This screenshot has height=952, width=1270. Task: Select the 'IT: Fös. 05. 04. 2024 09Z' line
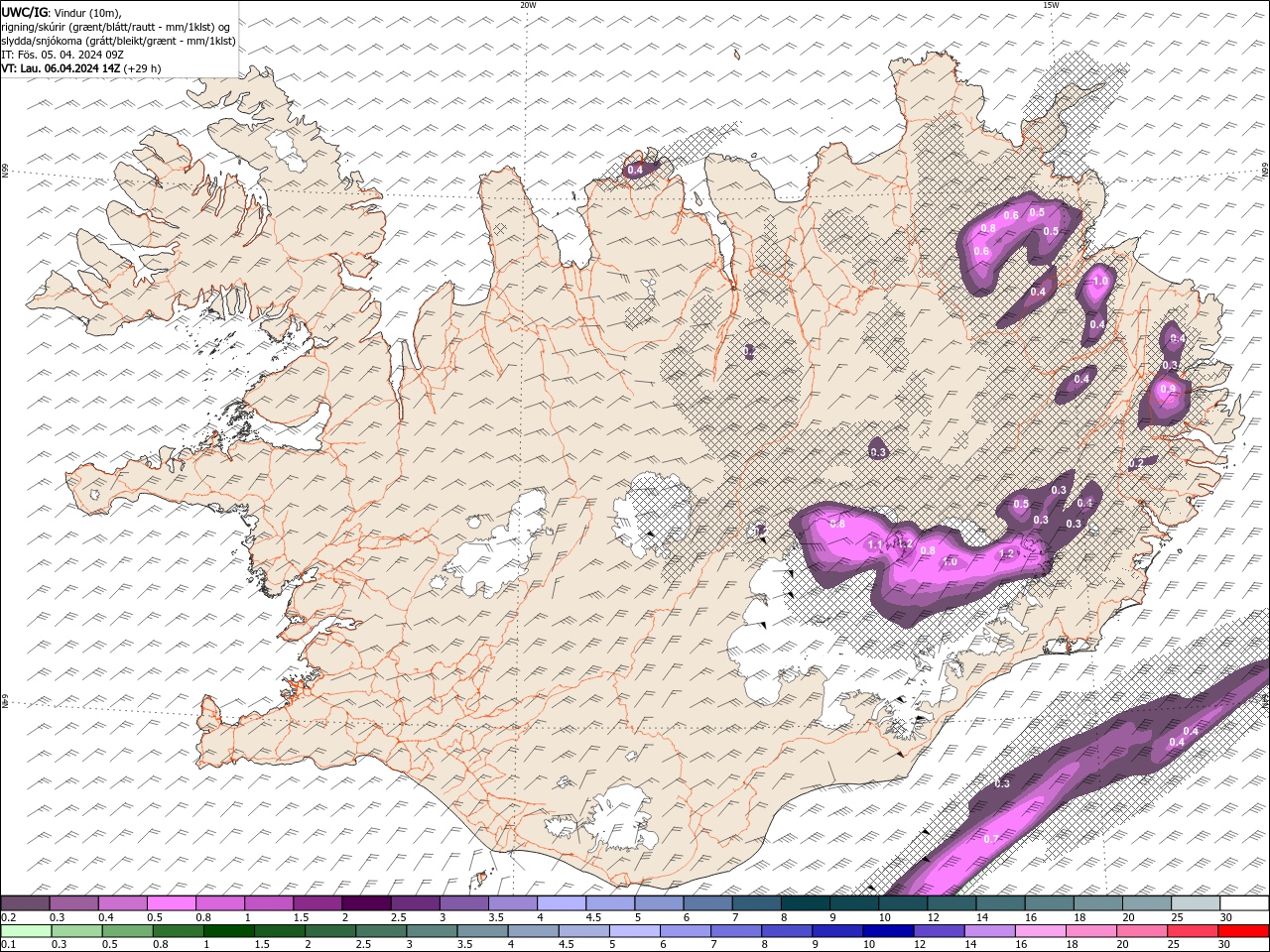(62, 55)
